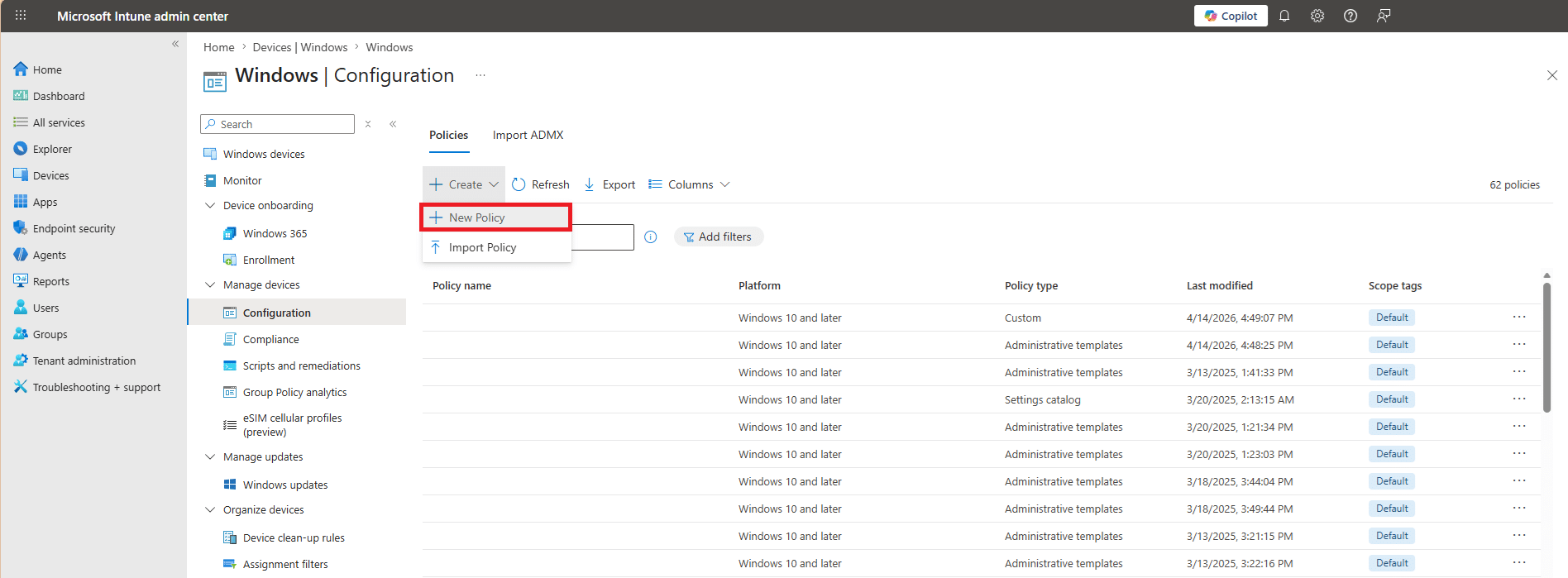Click the Devices | Windows breadcrumb link
The image size is (1568, 578).
coord(299,47)
